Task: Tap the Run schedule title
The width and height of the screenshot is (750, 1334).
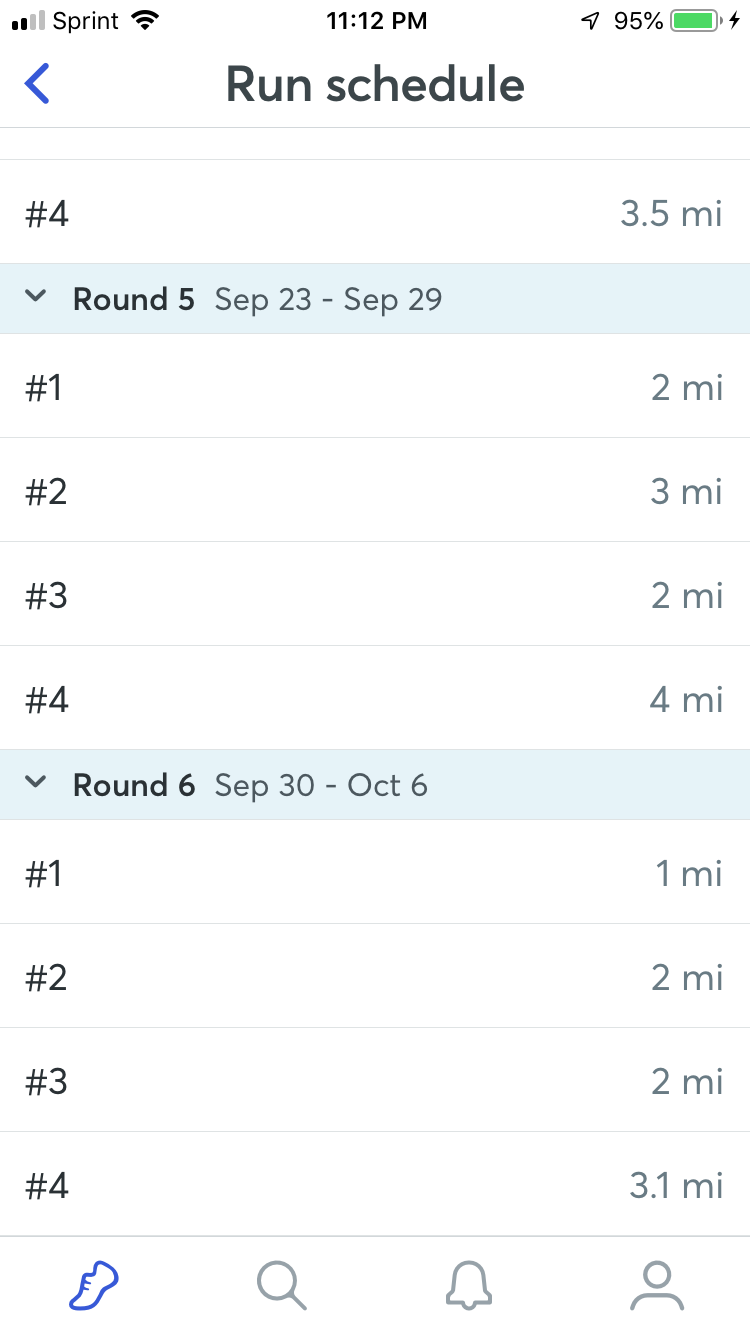Action: pos(375,84)
